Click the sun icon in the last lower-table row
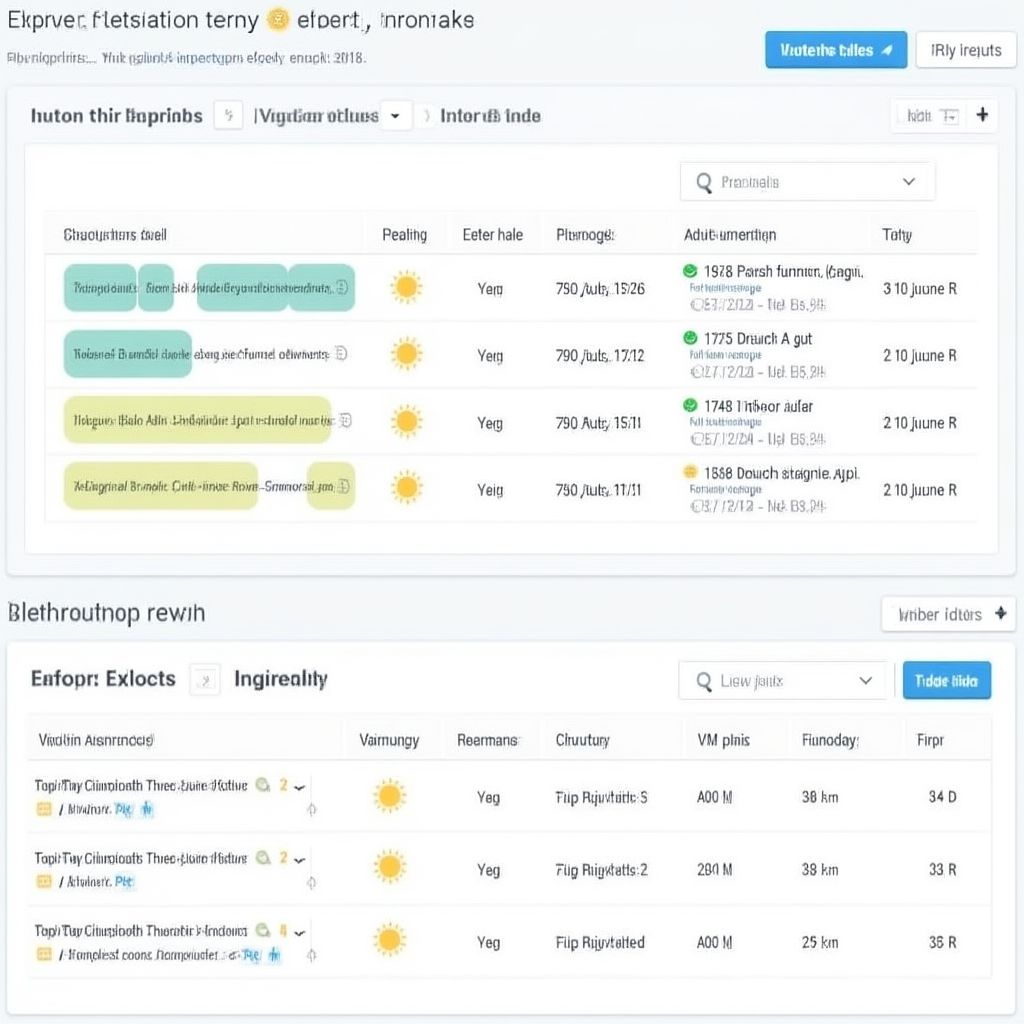 [389, 940]
